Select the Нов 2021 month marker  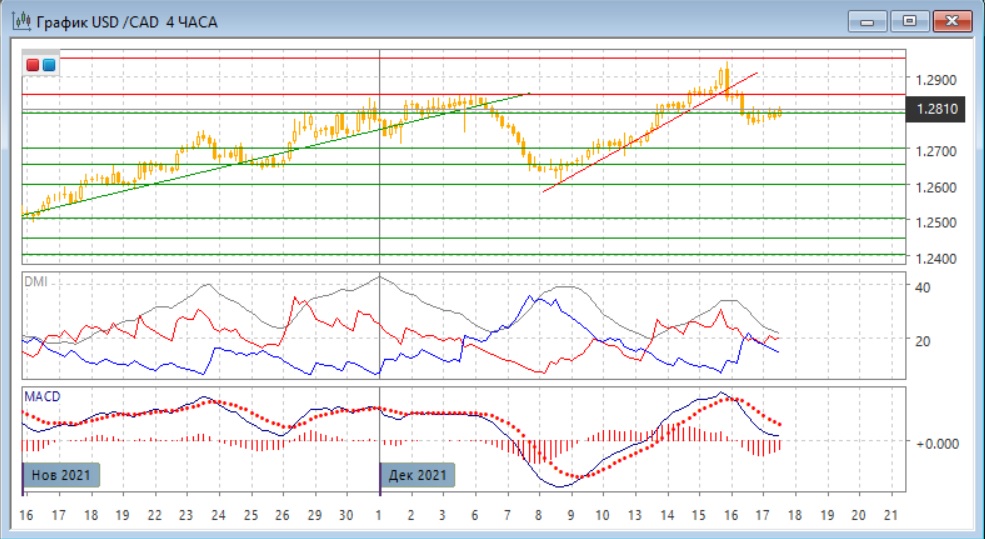(x=62, y=476)
